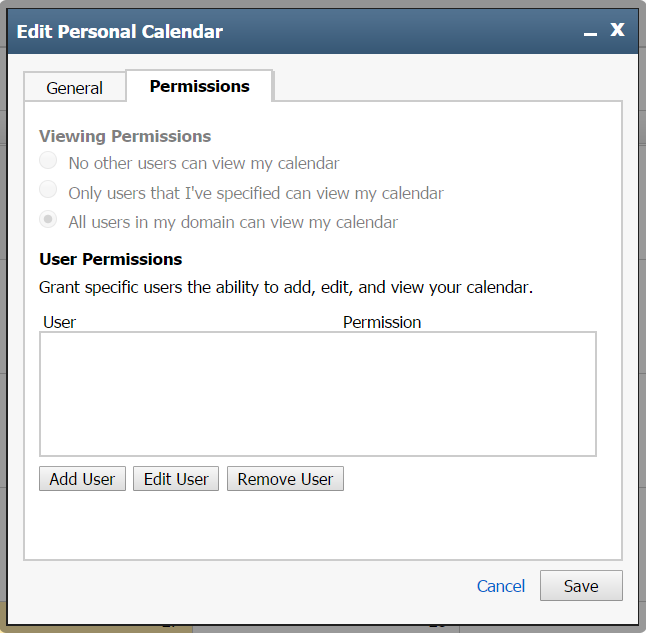Click inside the empty user permissions list

[318, 394]
